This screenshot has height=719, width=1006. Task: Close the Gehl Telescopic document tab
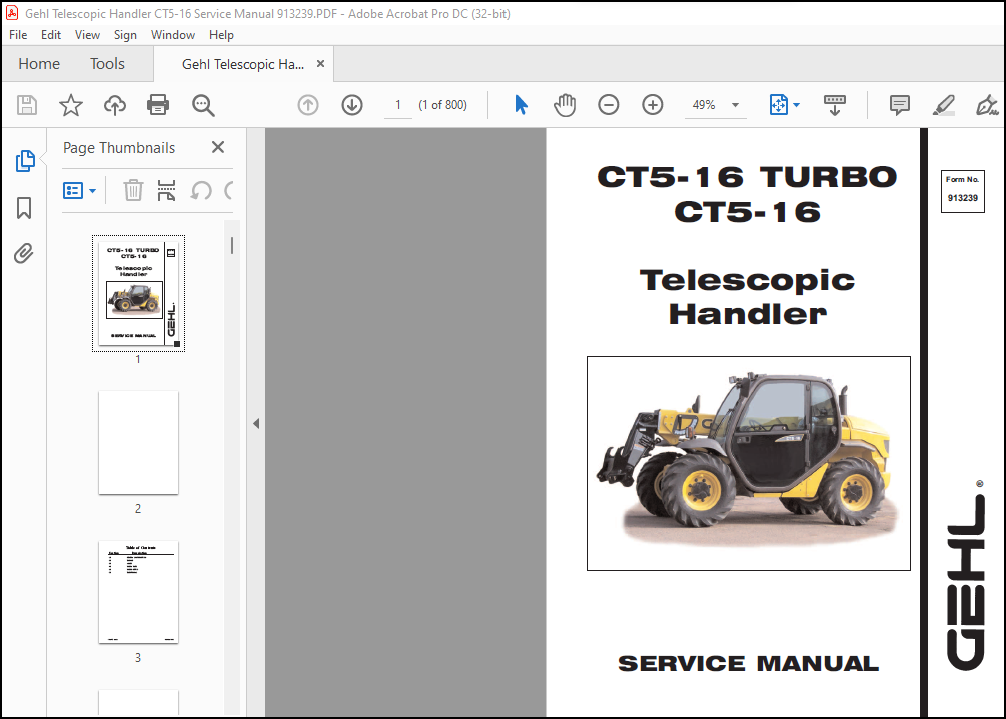point(320,63)
